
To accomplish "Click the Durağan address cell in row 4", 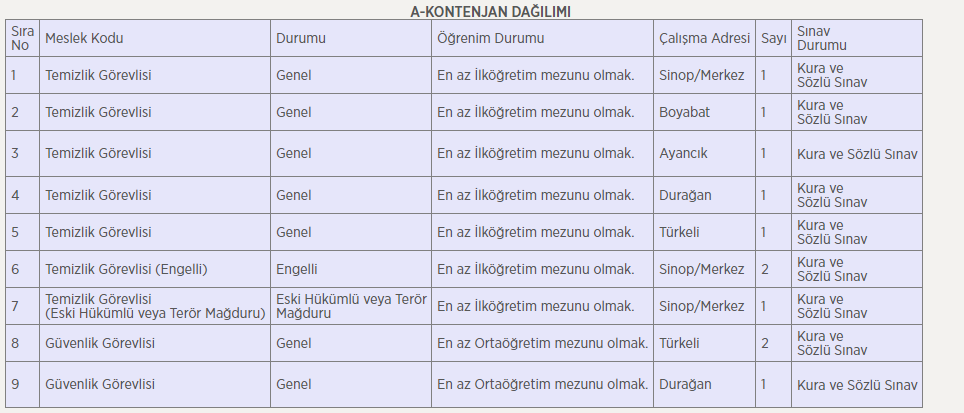I will pos(685,195).
